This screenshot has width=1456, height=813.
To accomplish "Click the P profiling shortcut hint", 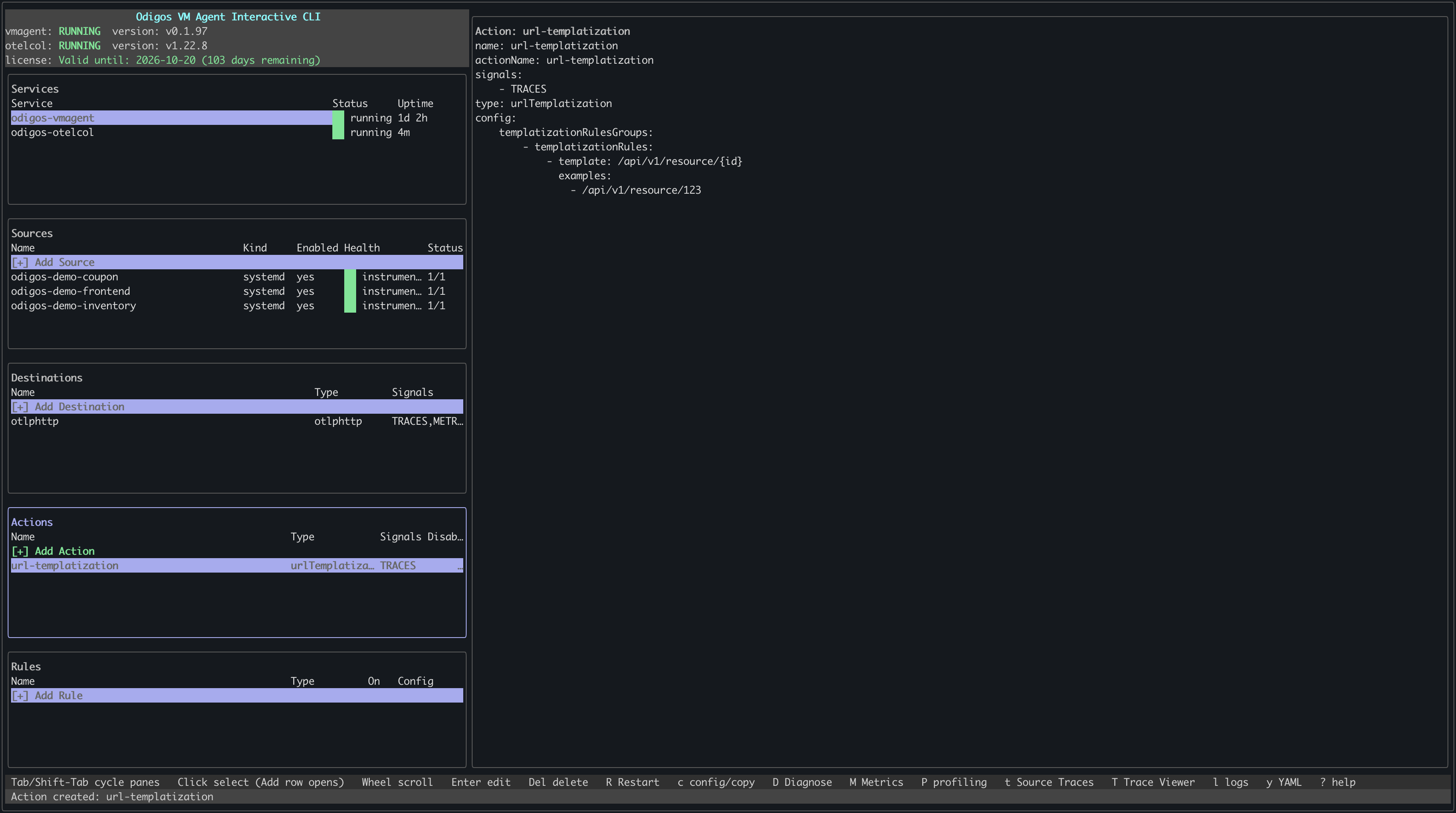I will 954,782.
